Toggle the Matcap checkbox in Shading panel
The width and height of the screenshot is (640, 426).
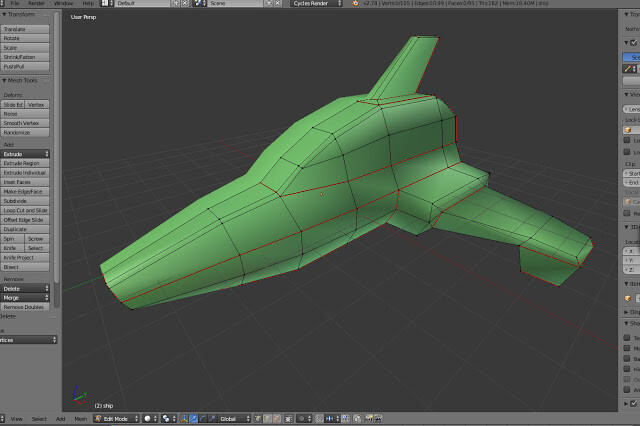click(x=627, y=348)
